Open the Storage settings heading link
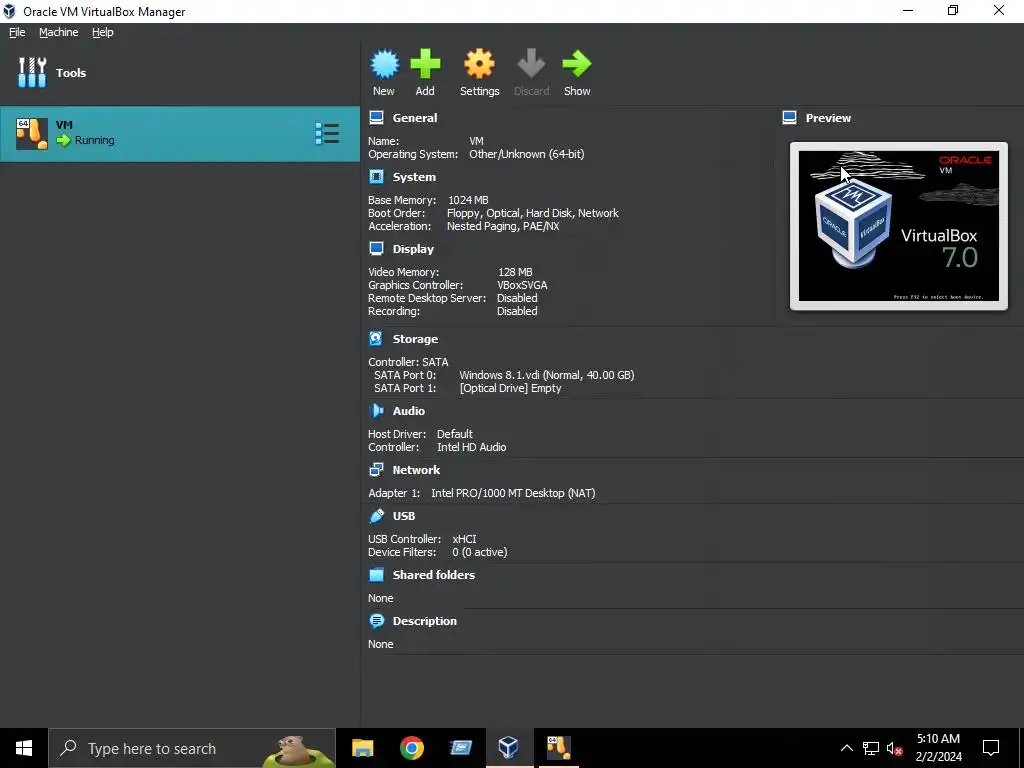This screenshot has width=1024, height=768. coord(415,339)
